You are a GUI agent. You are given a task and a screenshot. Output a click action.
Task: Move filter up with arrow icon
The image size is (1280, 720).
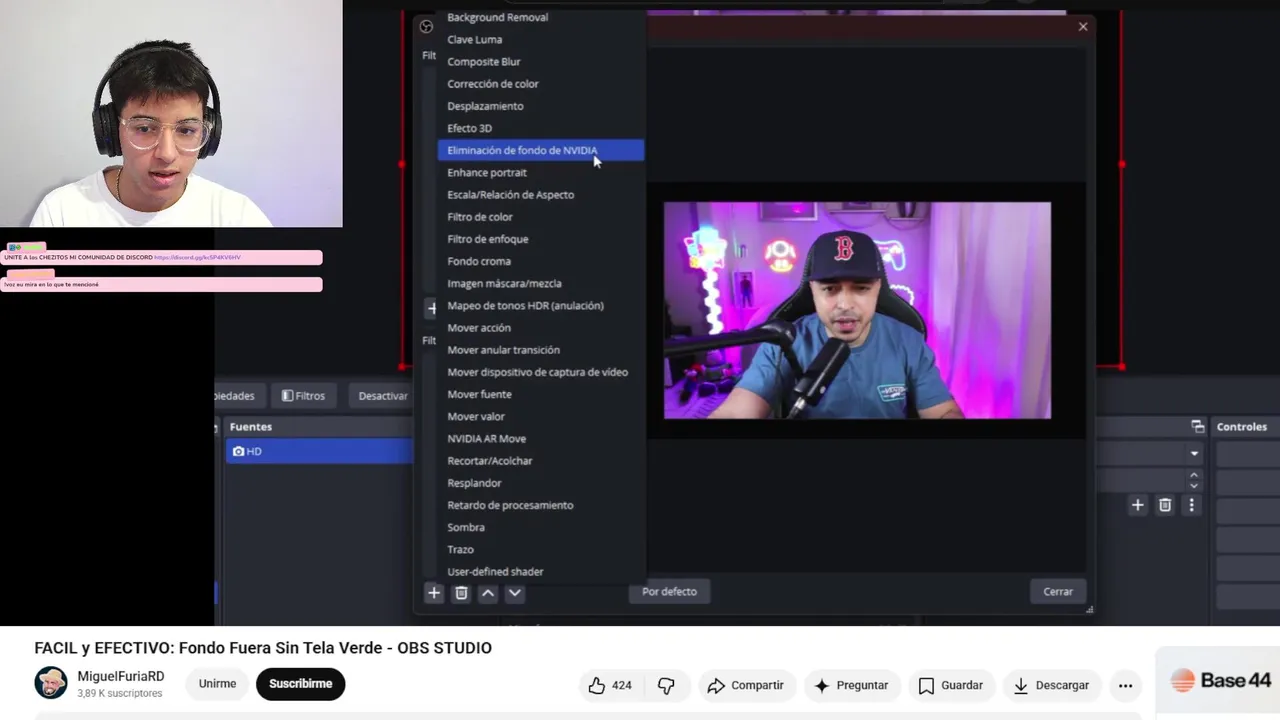pyautogui.click(x=488, y=593)
